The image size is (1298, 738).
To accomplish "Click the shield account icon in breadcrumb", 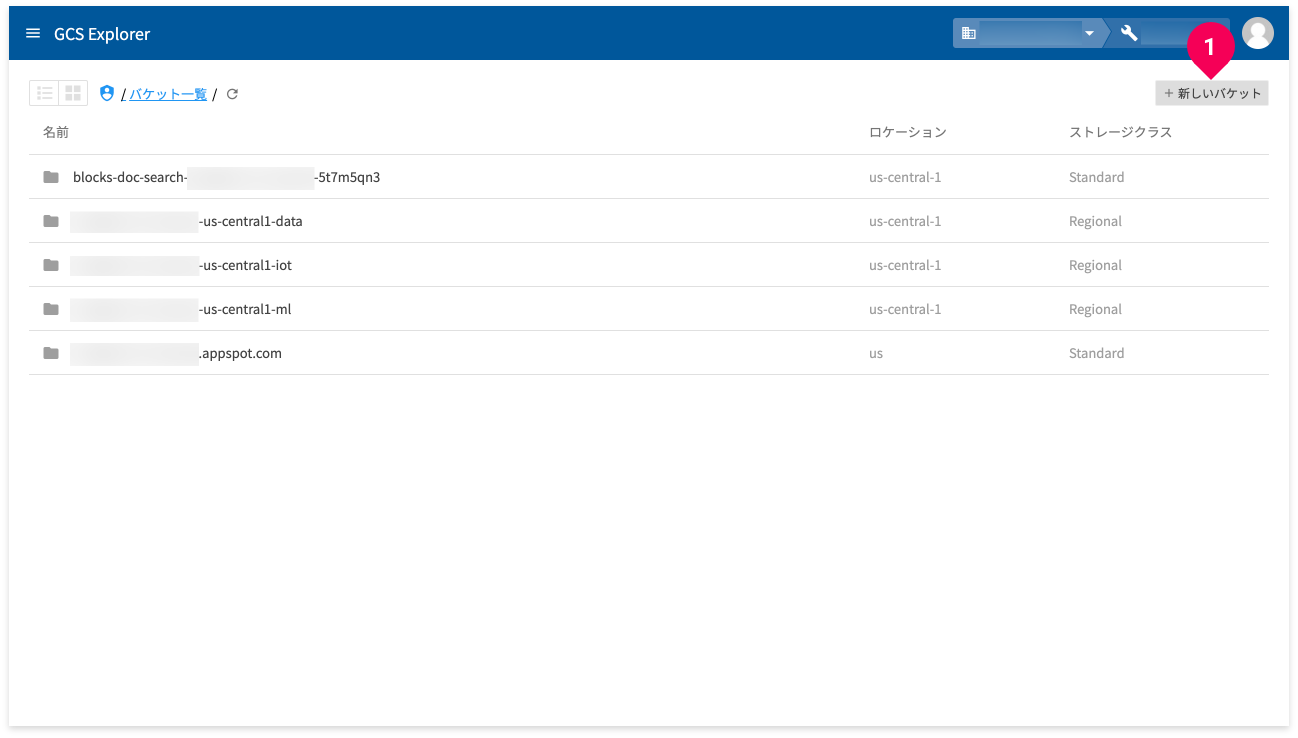I will pyautogui.click(x=107, y=93).
